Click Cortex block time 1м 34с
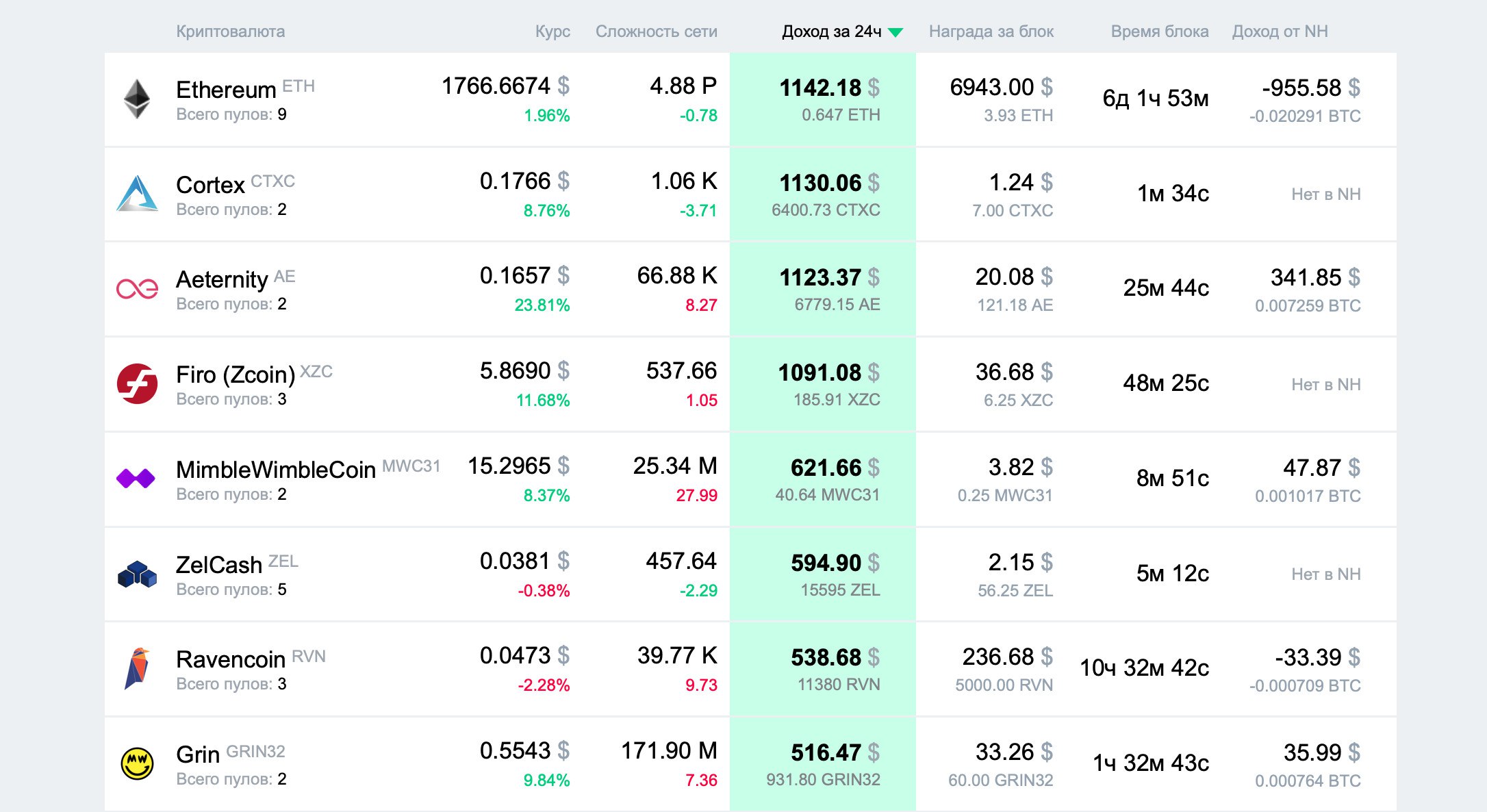Viewport: 1487px width, 812px height. pyautogui.click(x=1173, y=194)
